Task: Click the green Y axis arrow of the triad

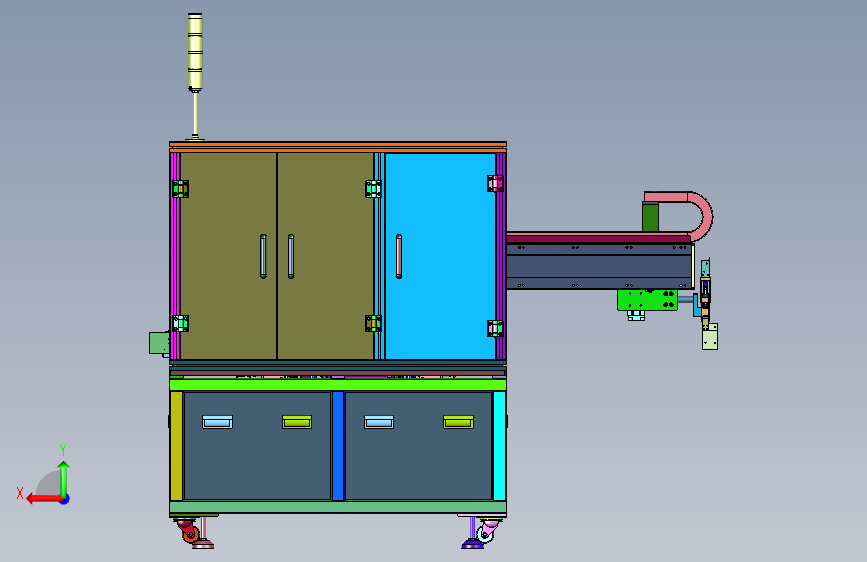Action: 64,478
